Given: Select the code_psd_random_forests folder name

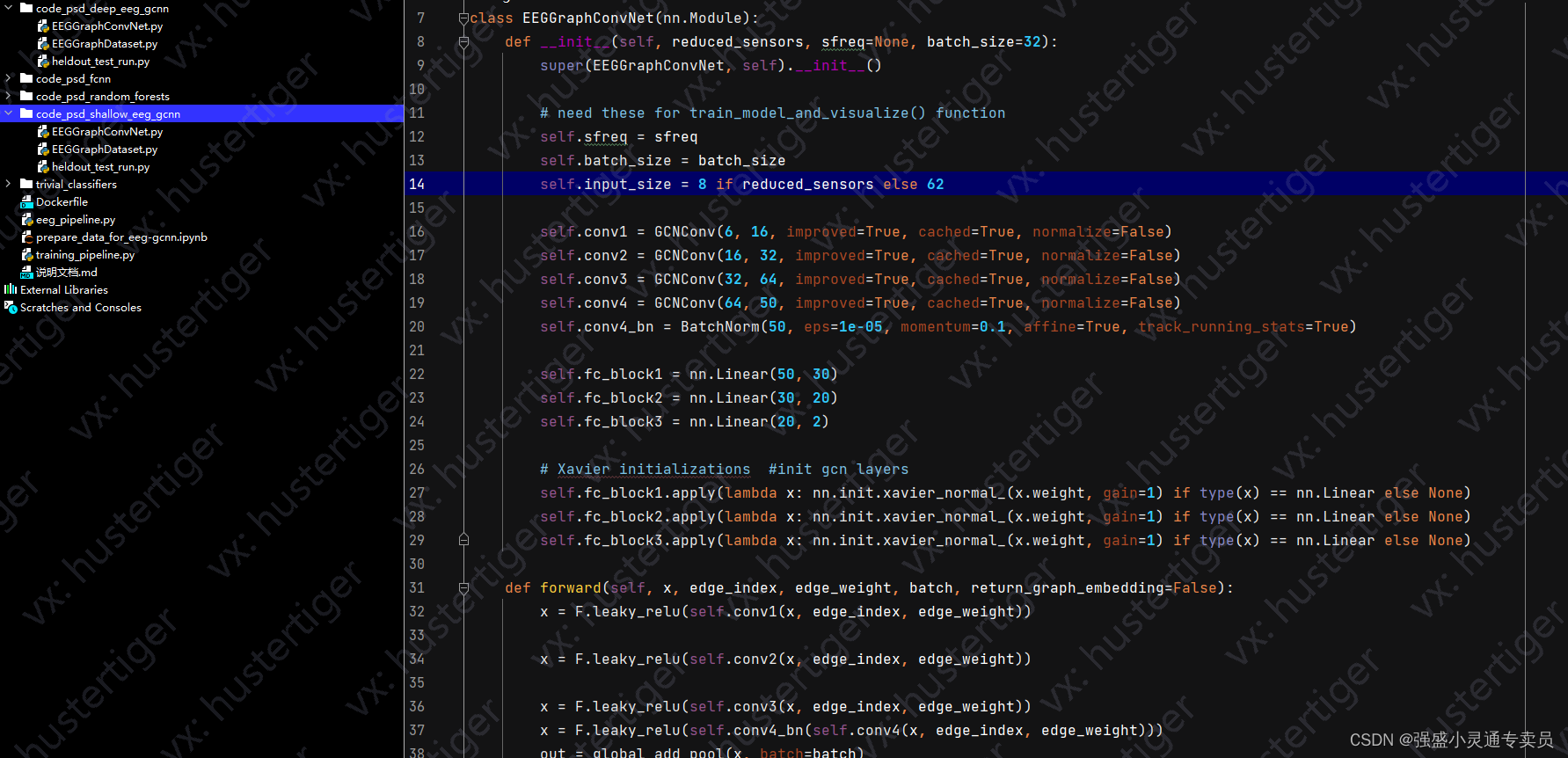Looking at the screenshot, I should pyautogui.click(x=103, y=96).
